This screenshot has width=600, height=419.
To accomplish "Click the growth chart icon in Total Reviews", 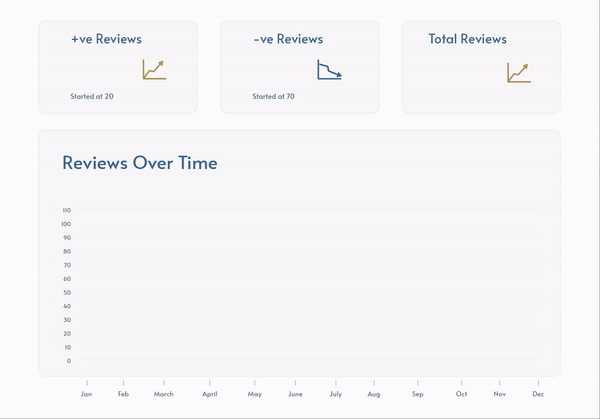I will coord(518,72).
